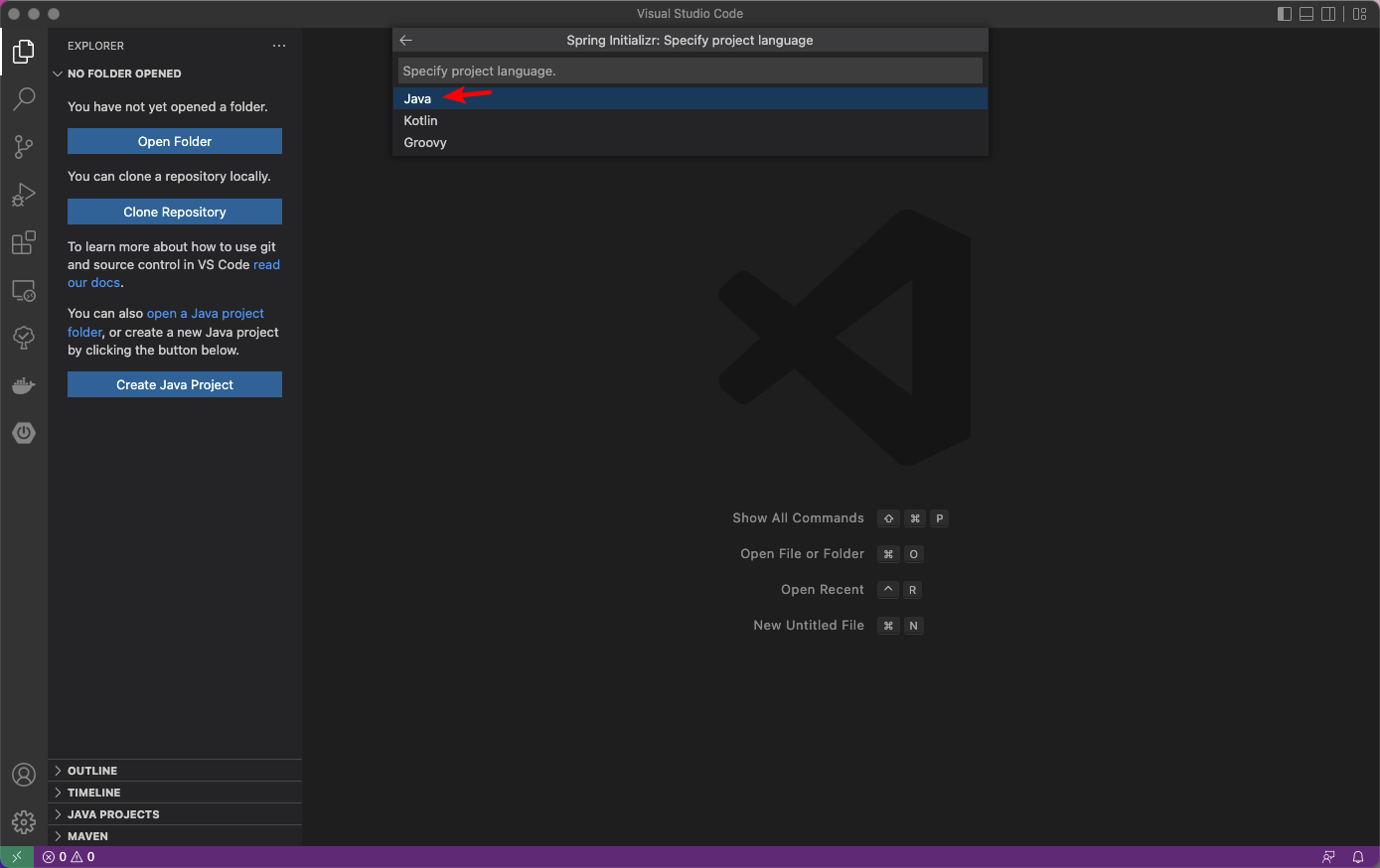Click the Create Java Project button
This screenshot has height=868, width=1380.
(175, 384)
